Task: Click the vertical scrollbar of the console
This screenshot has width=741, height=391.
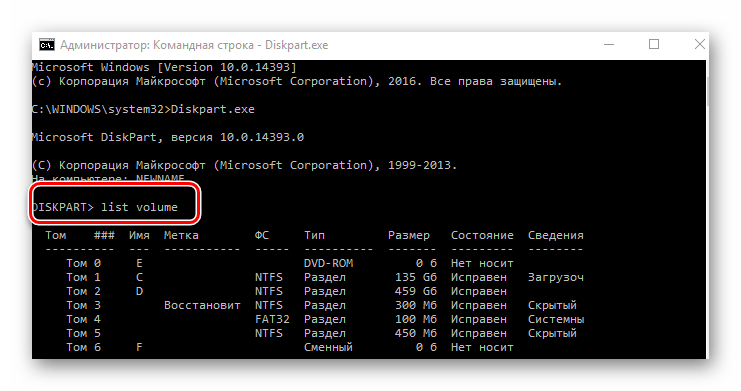Action: click(x=707, y=208)
